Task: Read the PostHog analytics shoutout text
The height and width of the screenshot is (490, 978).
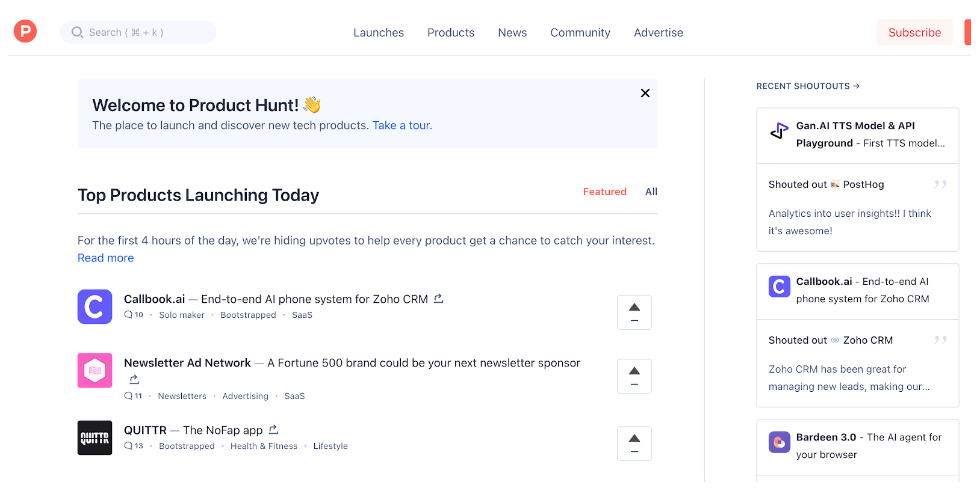Action: pos(850,222)
